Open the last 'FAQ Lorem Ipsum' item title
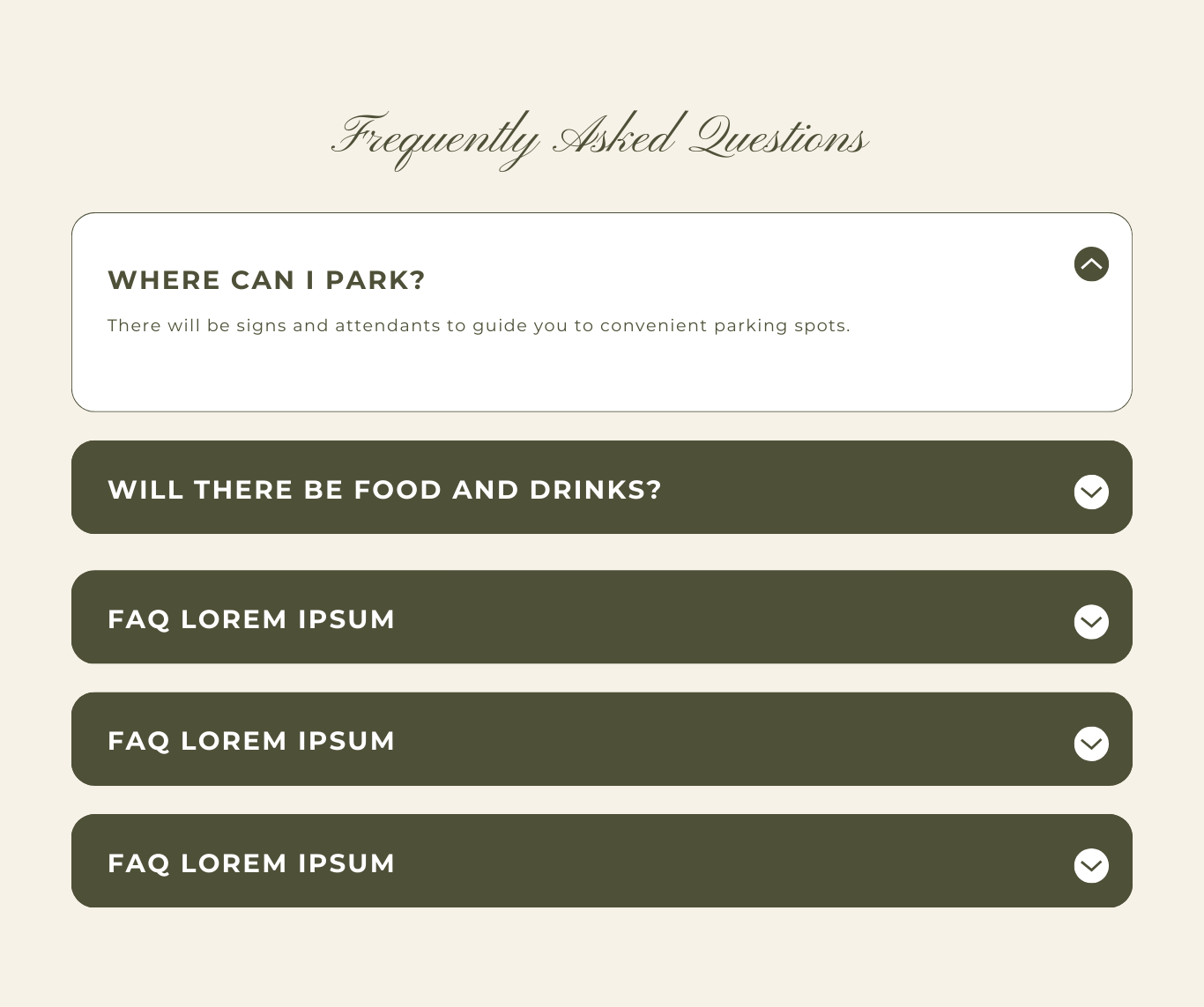 point(251,863)
